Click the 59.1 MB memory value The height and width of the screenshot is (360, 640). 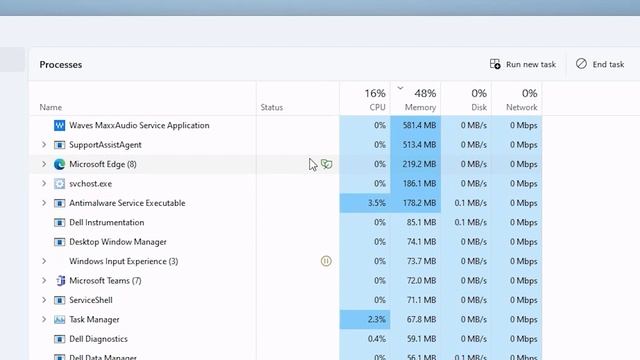[x=421, y=339]
